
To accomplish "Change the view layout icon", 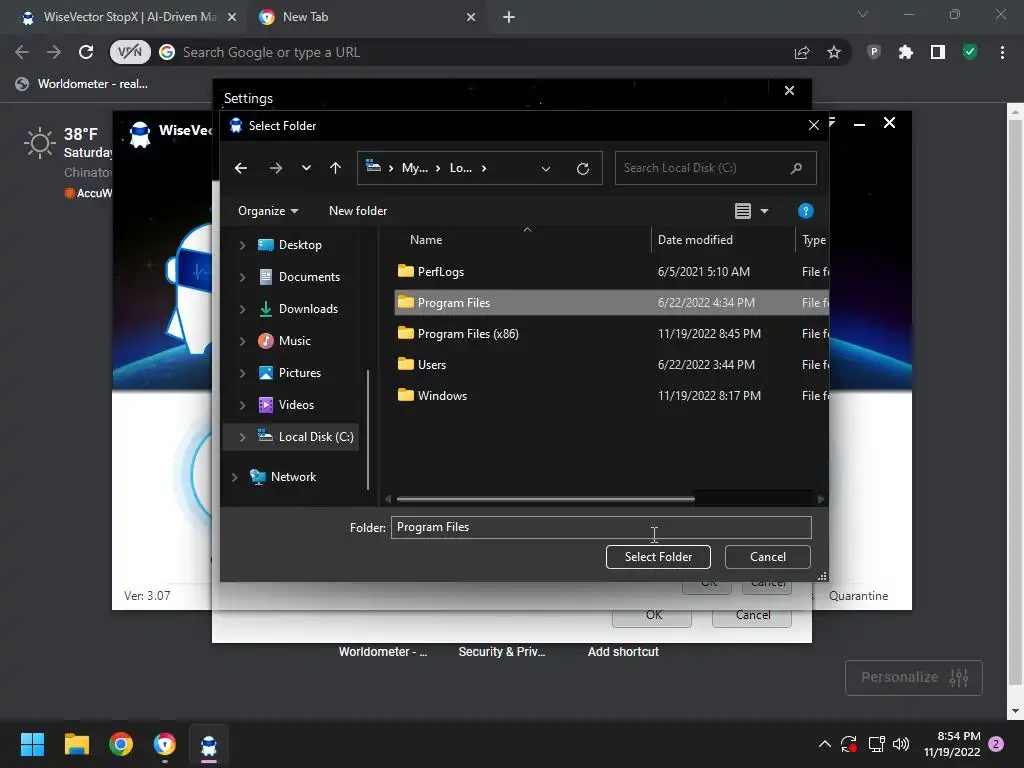I will click(x=743, y=211).
